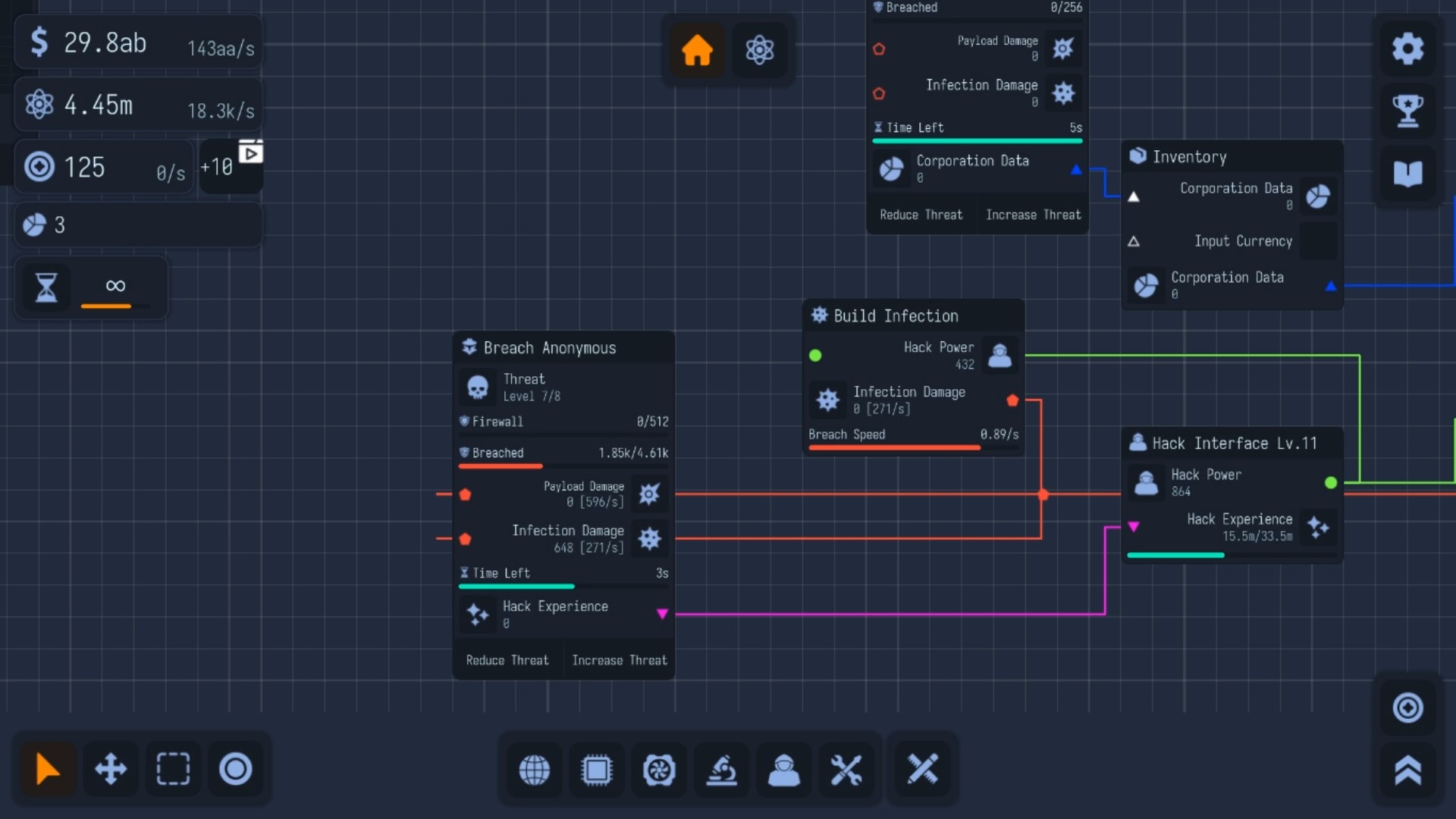Viewport: 1456px width, 819px height.
Task: Click the Breach Anonymous node title
Action: tap(550, 348)
